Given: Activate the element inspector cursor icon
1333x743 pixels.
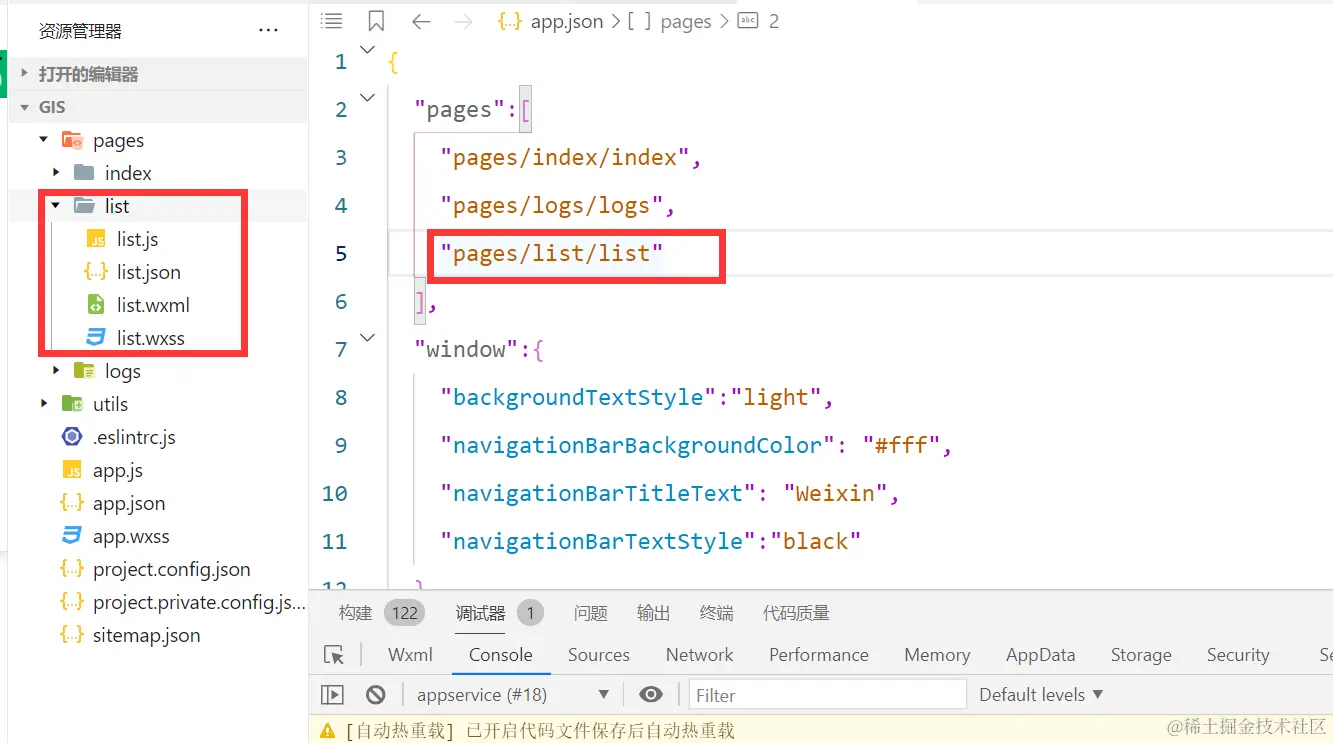Looking at the screenshot, I should (334, 655).
